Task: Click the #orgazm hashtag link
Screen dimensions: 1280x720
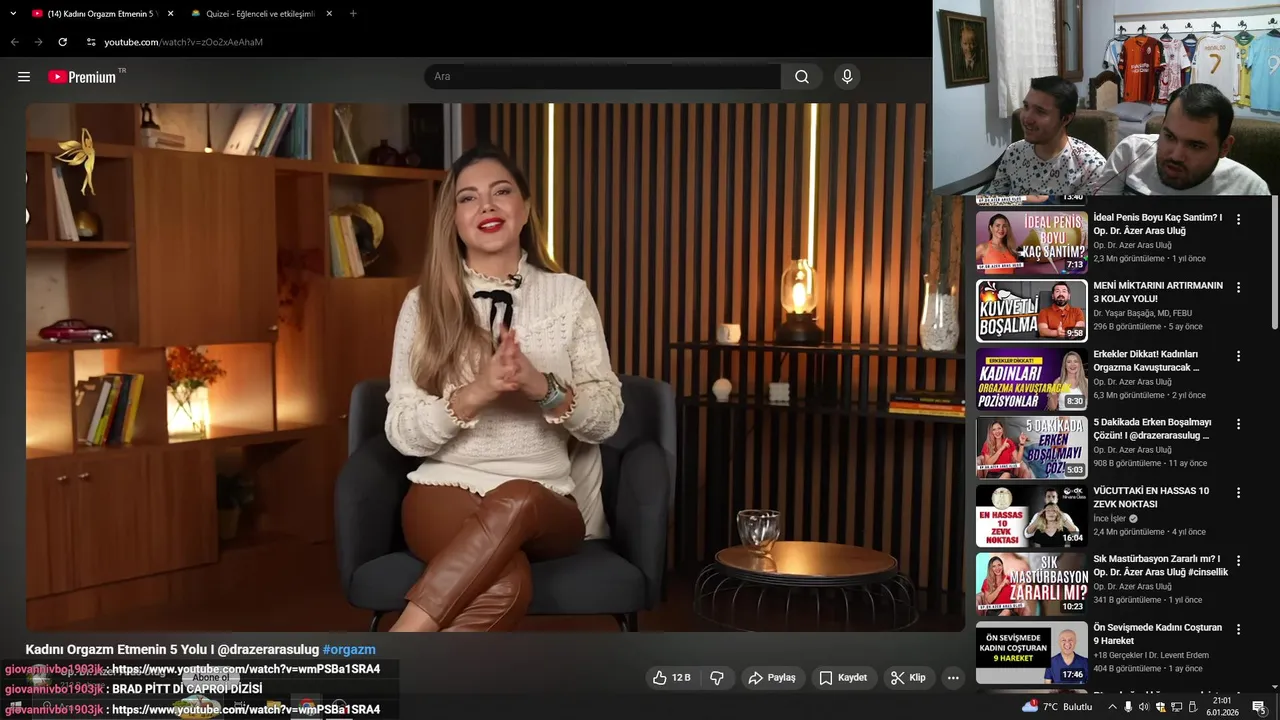Action: coord(349,649)
